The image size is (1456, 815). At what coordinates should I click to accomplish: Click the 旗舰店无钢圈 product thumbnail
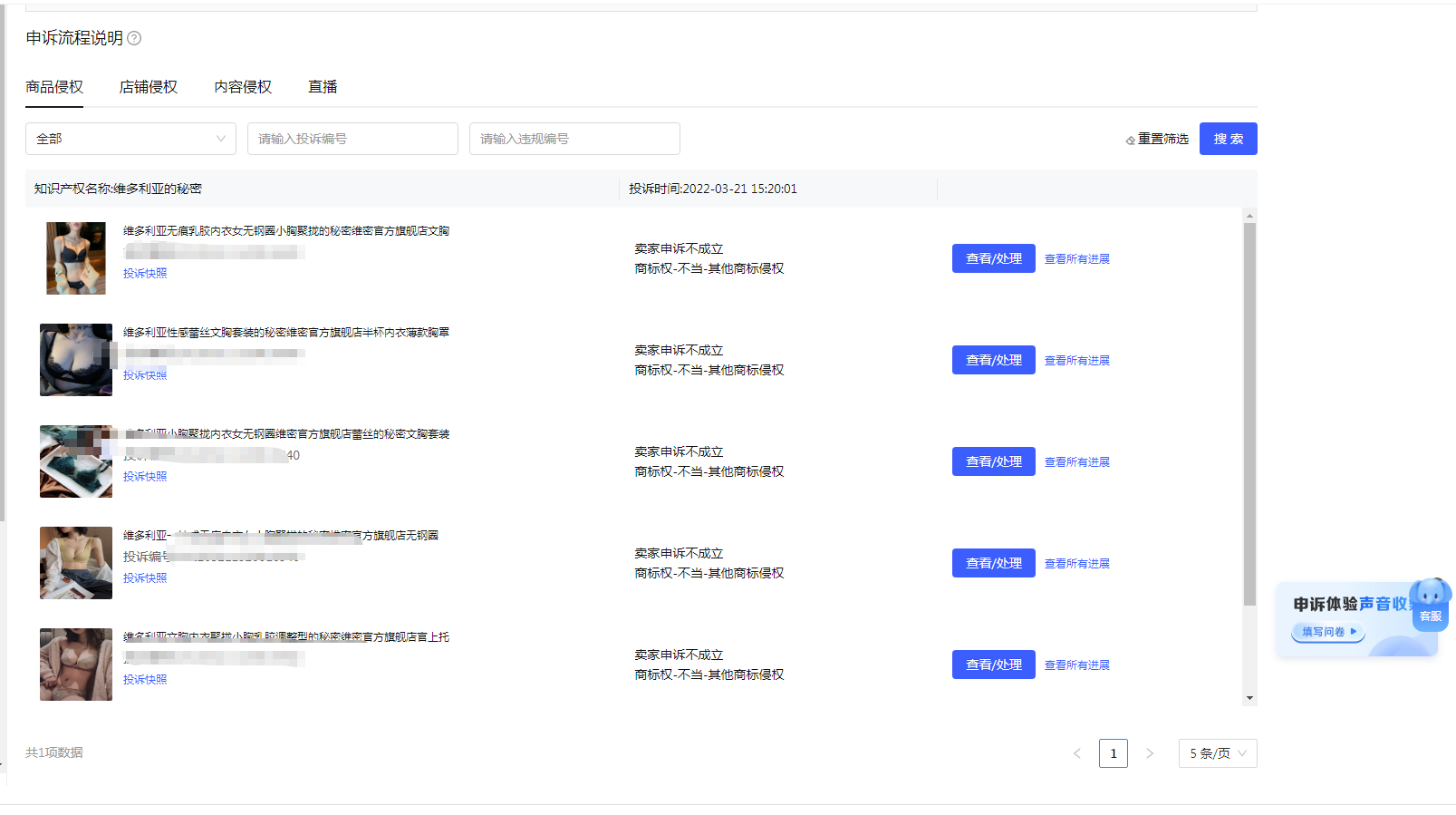76,563
